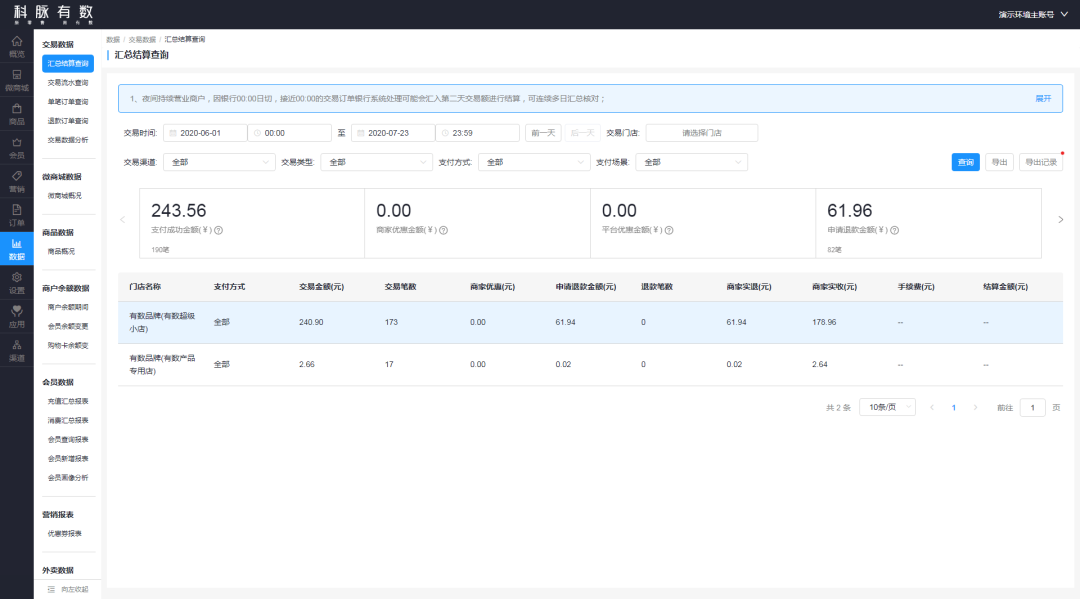Open 充值汇总报表 menu item
Screen dimensions: 1080x599
68,401
